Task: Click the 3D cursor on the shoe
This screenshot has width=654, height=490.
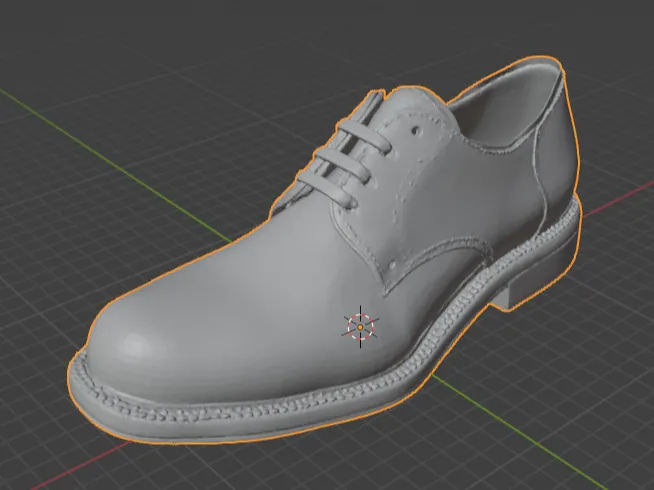Action: 360,327
